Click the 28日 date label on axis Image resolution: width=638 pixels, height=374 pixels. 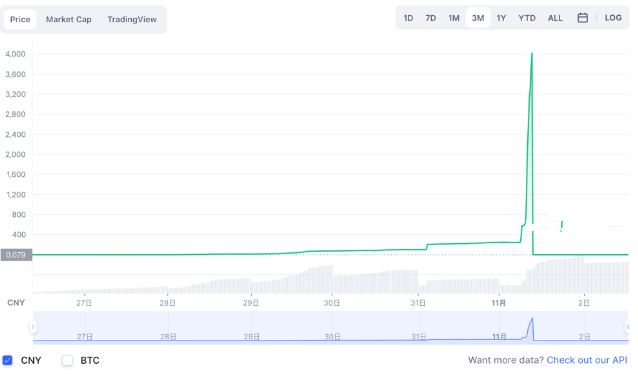click(167, 303)
